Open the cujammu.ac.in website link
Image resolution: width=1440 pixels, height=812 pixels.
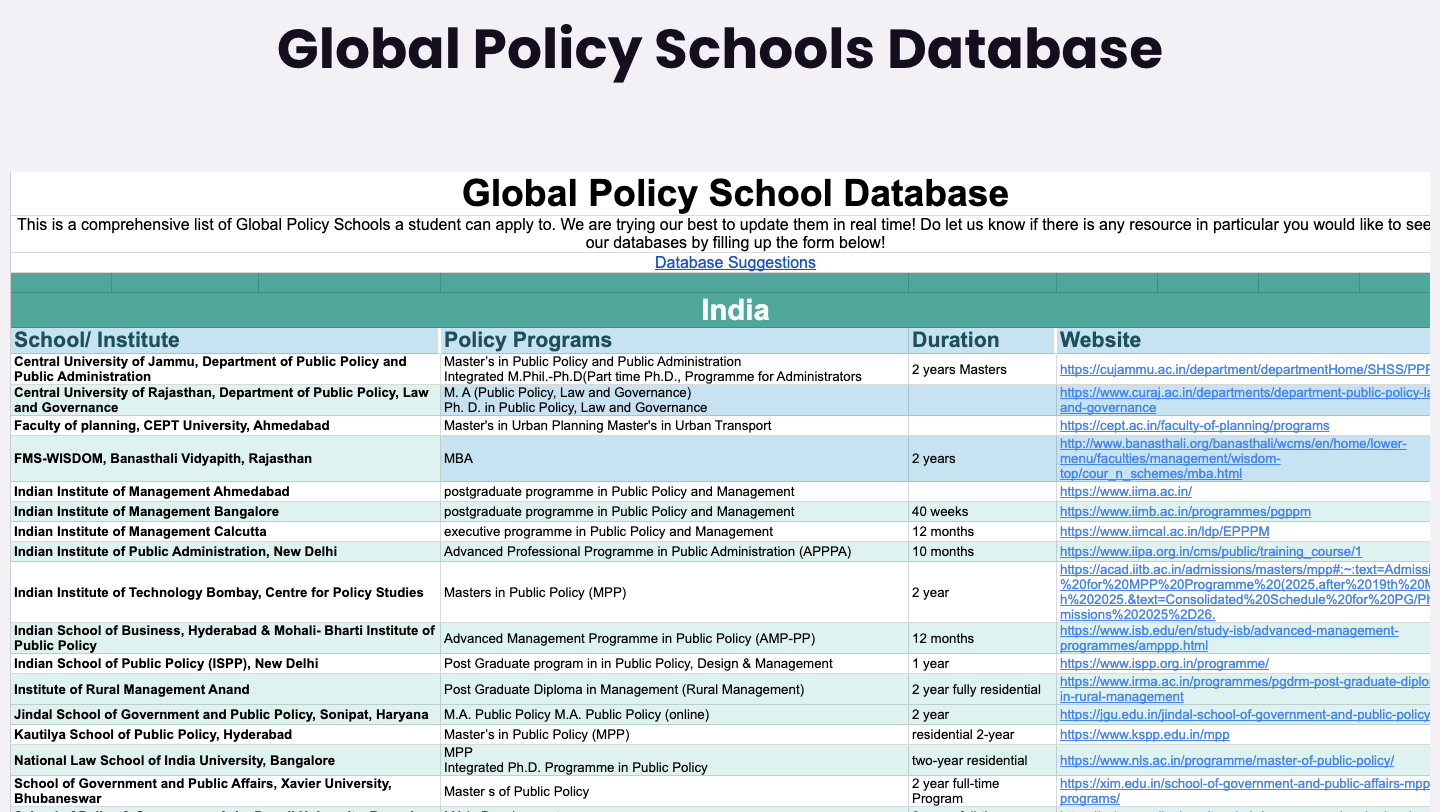[x=1245, y=369]
